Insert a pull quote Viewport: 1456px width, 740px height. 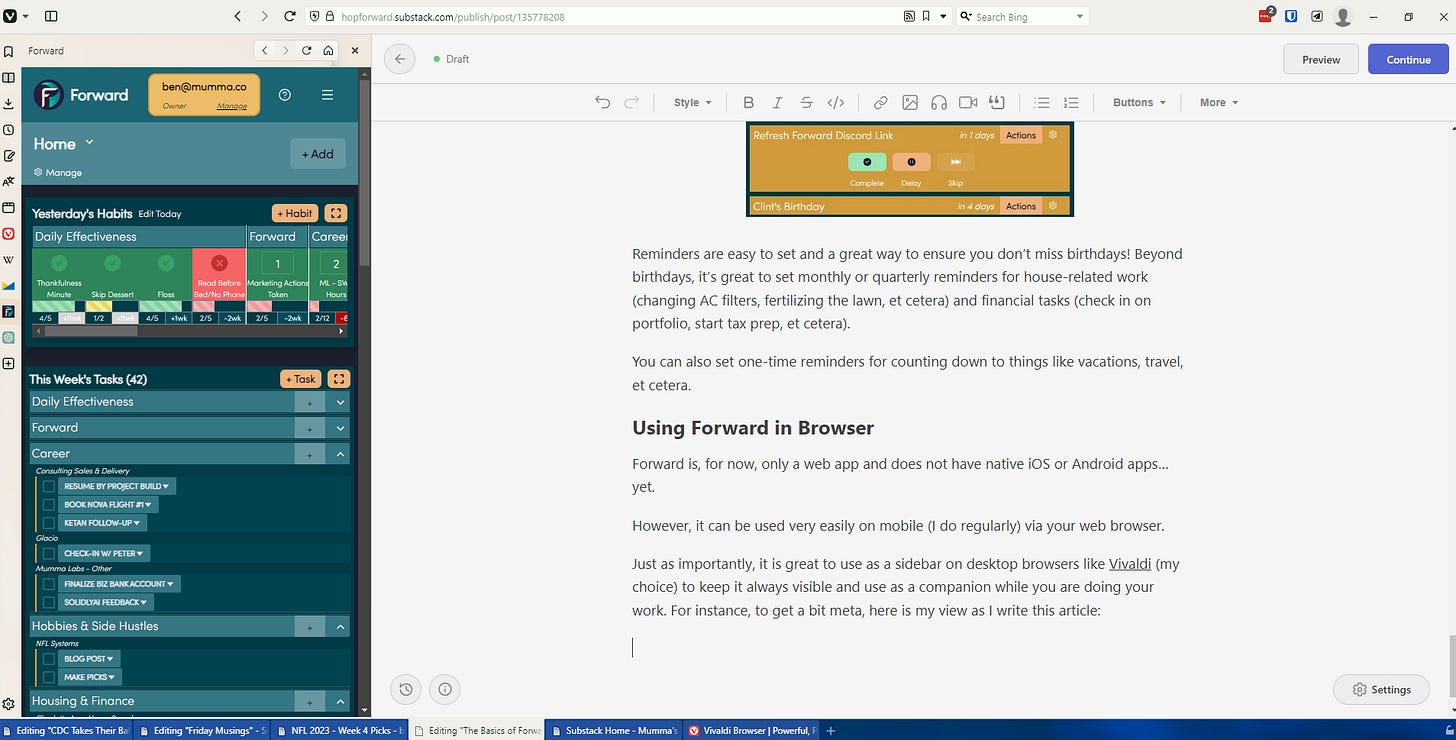996,102
